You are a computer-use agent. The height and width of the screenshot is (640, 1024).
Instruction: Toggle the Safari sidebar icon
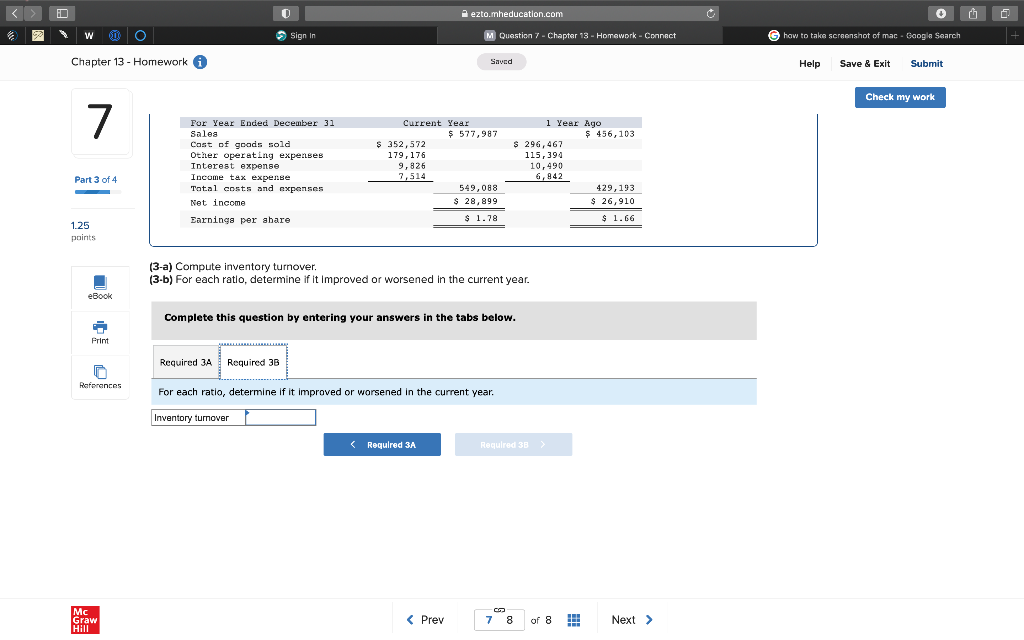click(x=62, y=13)
